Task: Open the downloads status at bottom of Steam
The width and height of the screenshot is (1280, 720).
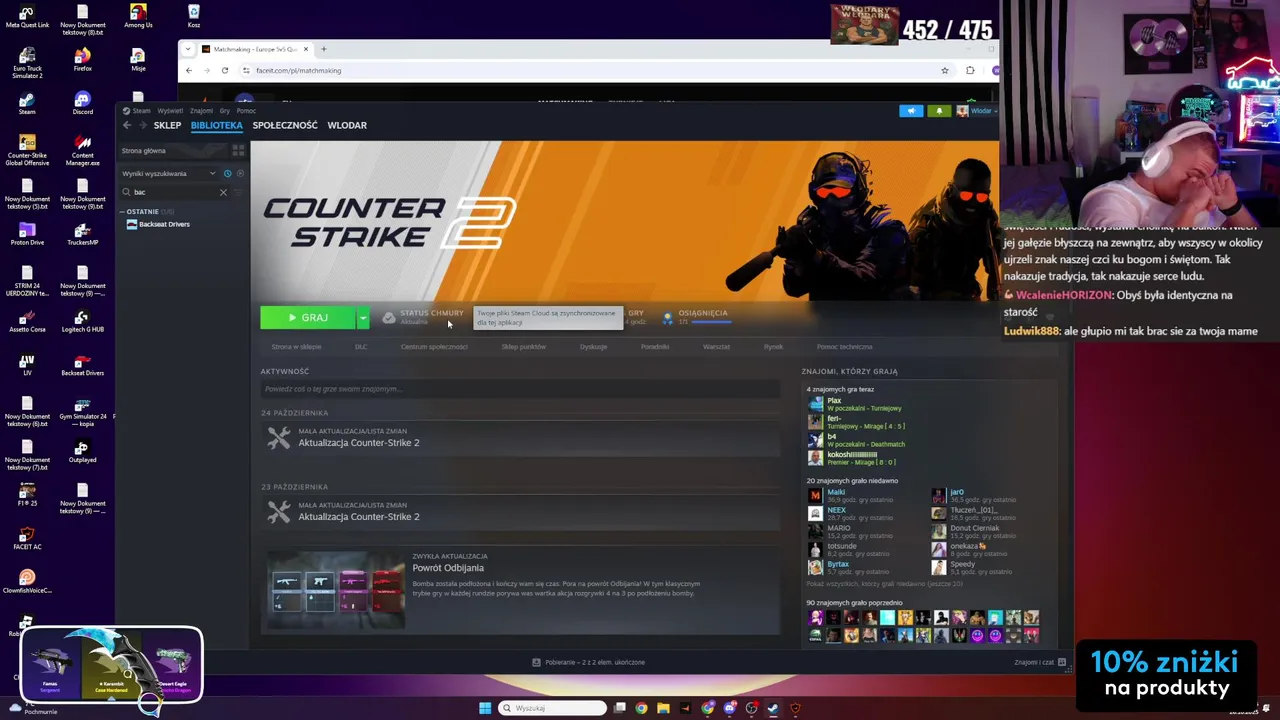Action: pyautogui.click(x=589, y=662)
